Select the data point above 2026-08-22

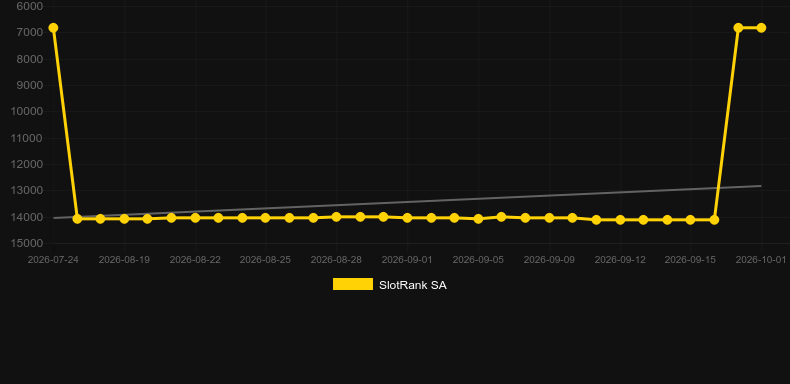195,218
